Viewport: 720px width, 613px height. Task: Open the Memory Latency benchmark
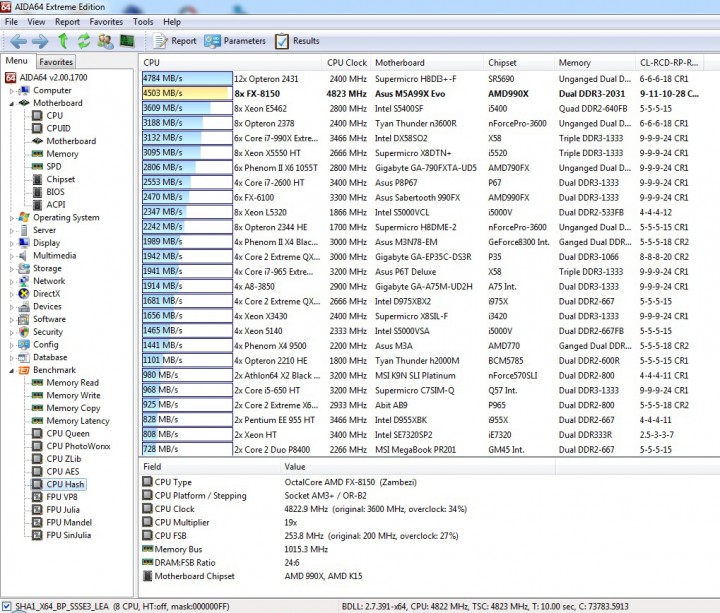pos(71,421)
